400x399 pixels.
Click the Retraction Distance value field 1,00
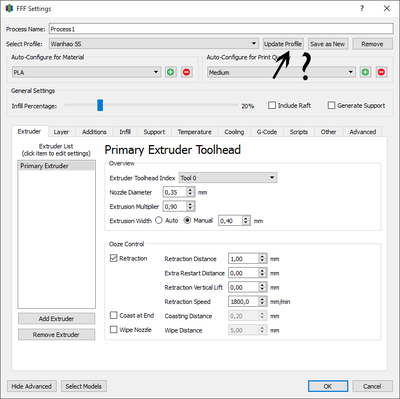[244, 259]
